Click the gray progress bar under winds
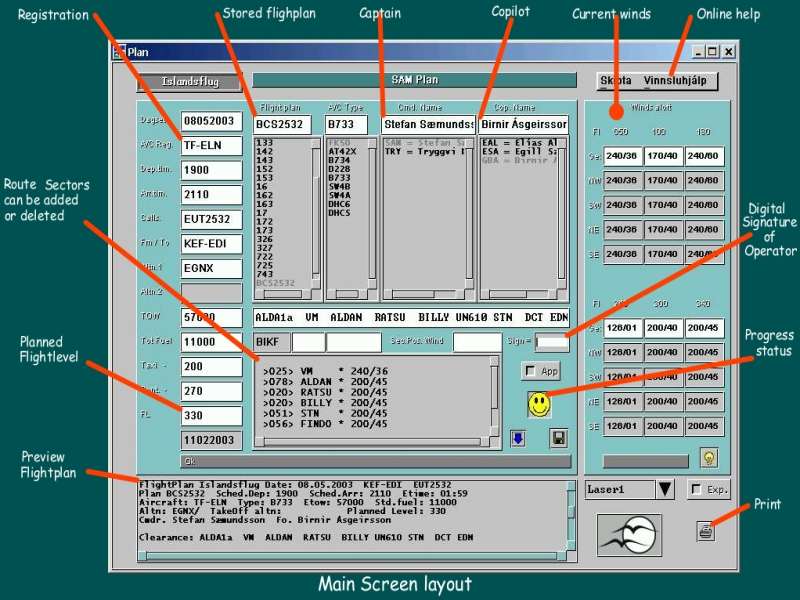Viewport: 800px width, 600px height. tap(645, 461)
